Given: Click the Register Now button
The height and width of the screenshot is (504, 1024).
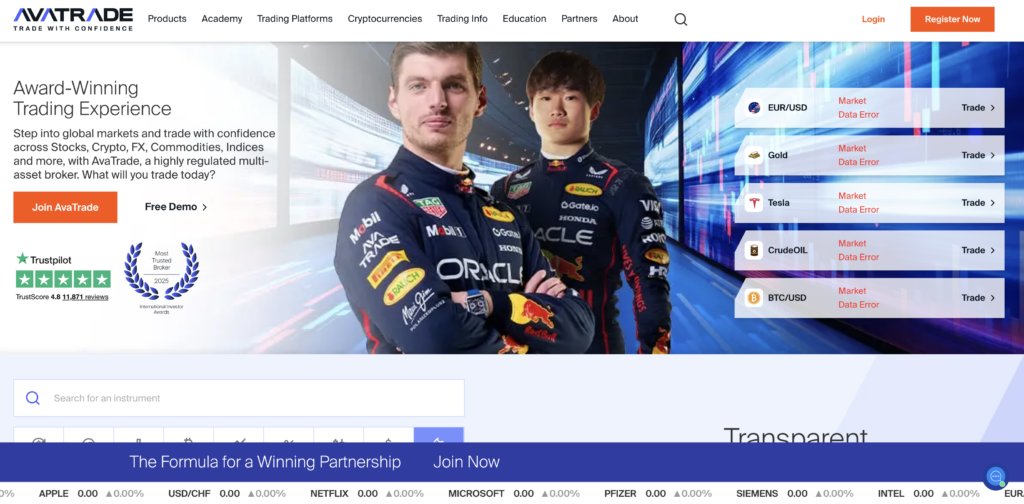Looking at the screenshot, I should [952, 19].
